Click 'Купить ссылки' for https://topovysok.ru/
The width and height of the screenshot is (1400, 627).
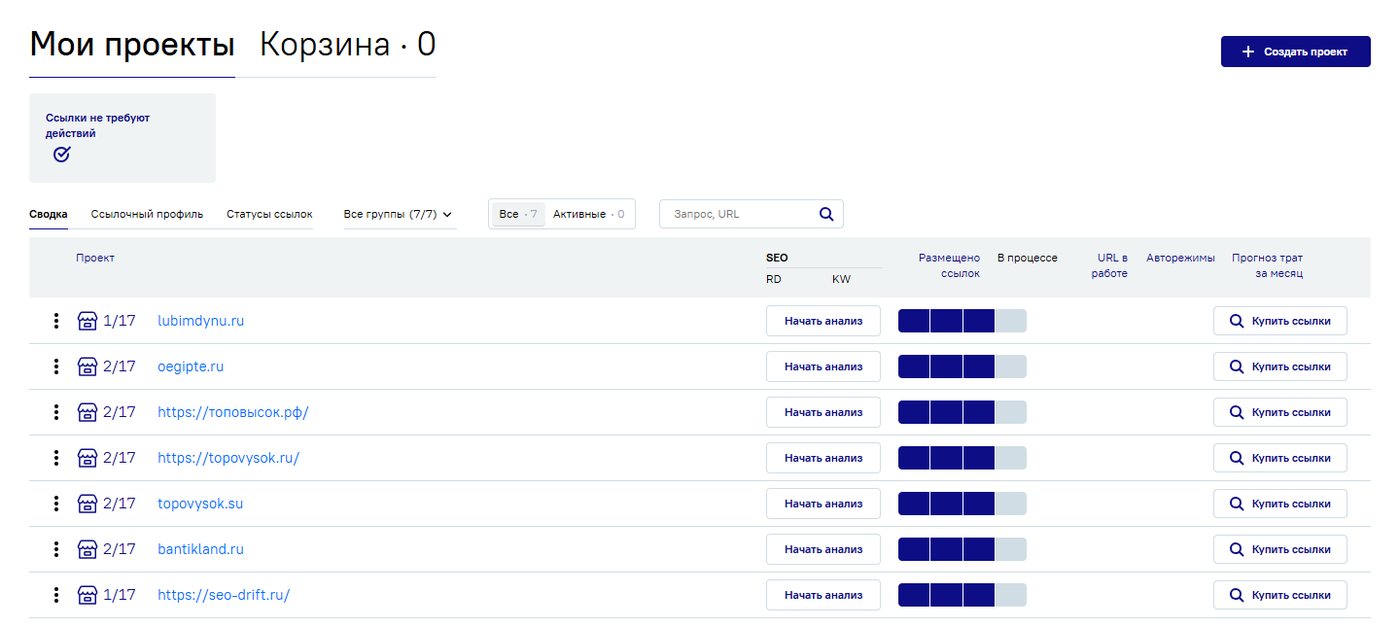click(1280, 458)
